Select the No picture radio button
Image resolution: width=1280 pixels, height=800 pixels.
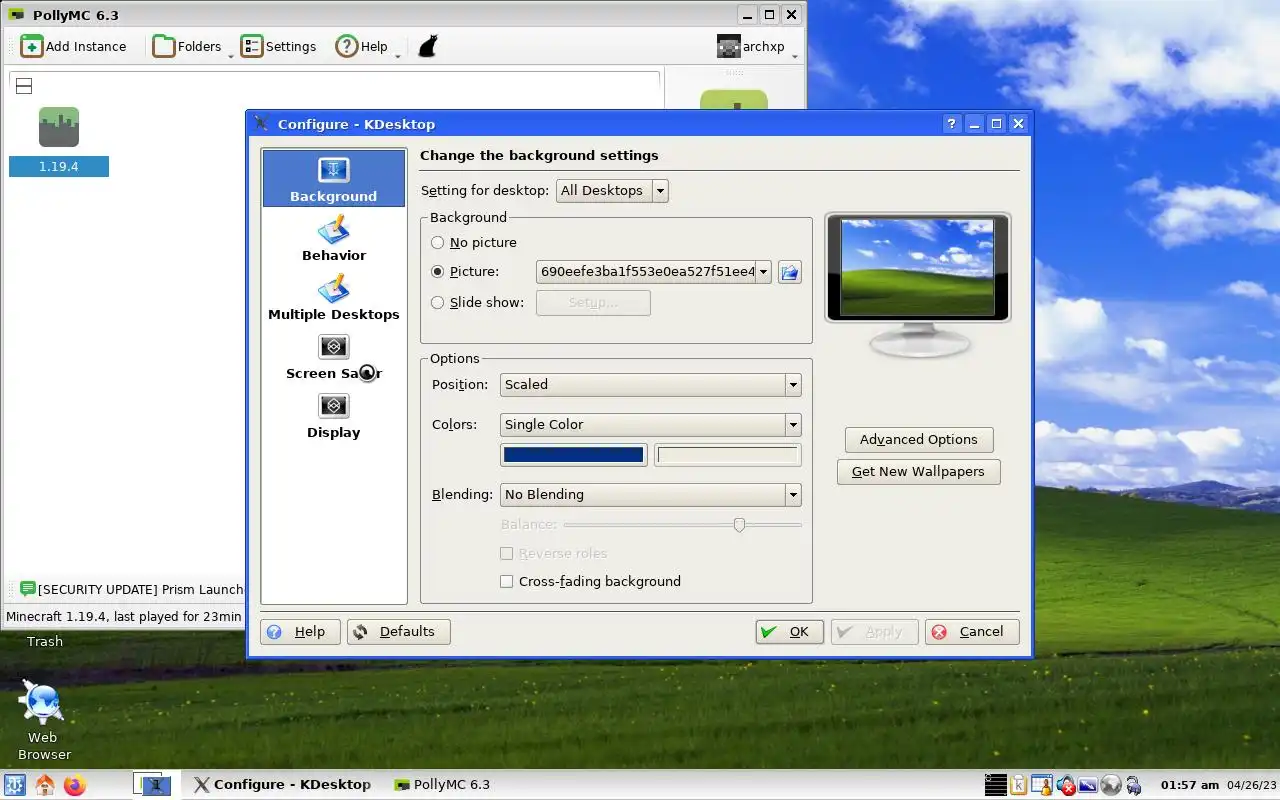pos(437,242)
